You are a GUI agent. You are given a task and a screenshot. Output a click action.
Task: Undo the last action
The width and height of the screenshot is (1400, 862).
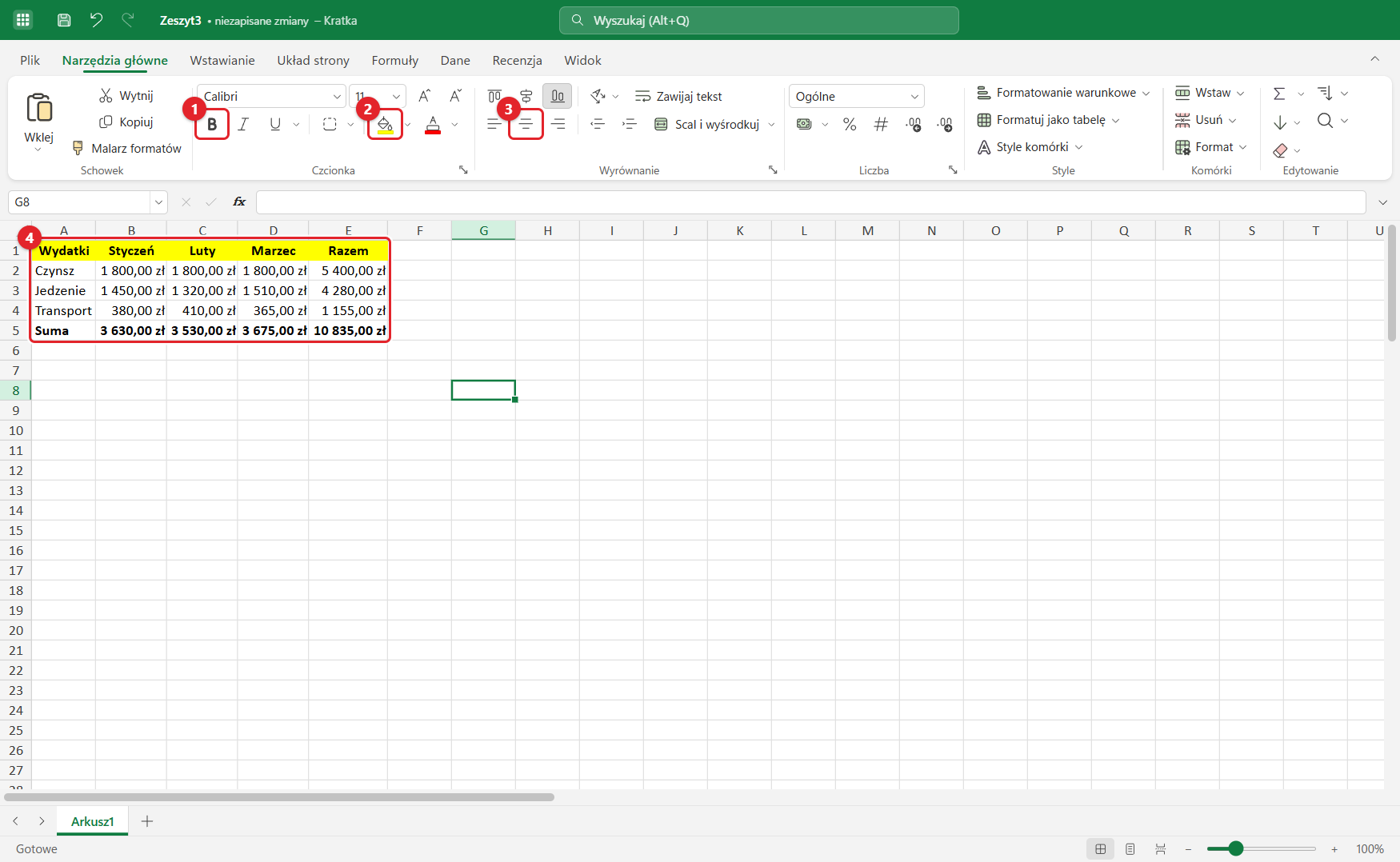(97, 20)
